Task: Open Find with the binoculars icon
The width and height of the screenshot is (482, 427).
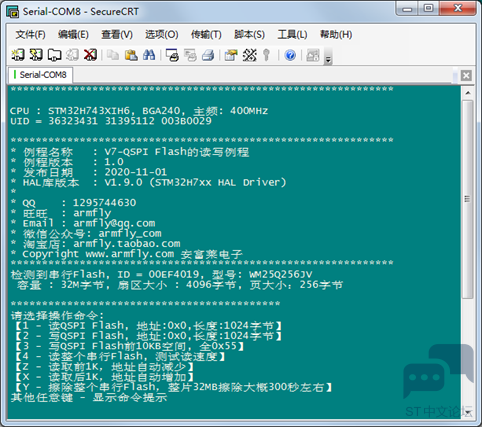Action: click(x=149, y=55)
